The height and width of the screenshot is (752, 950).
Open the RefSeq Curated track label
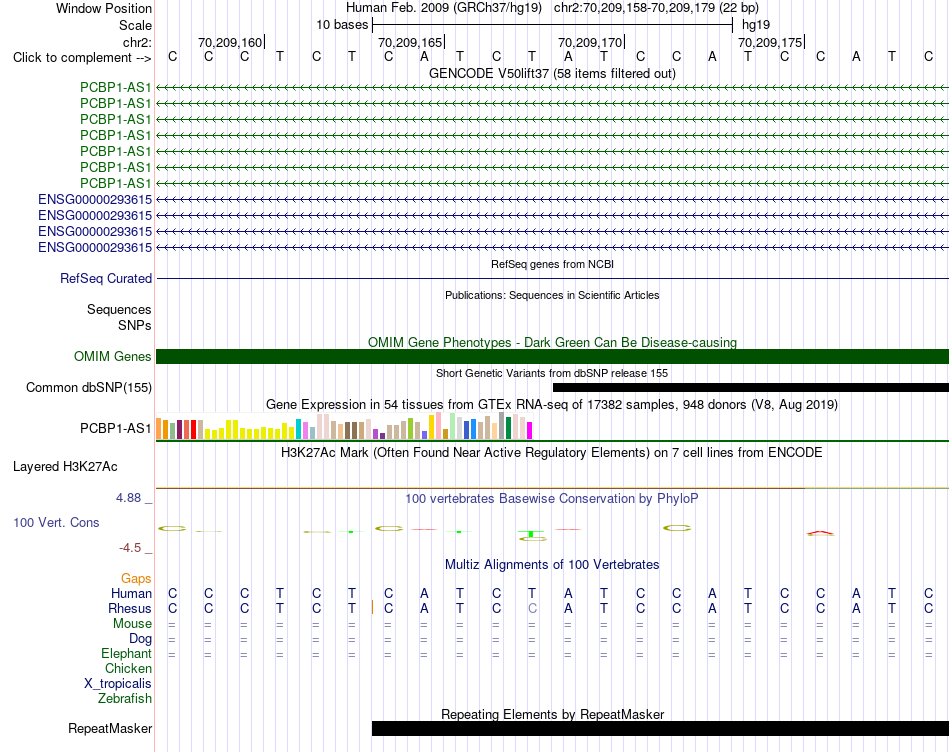[x=105, y=278]
